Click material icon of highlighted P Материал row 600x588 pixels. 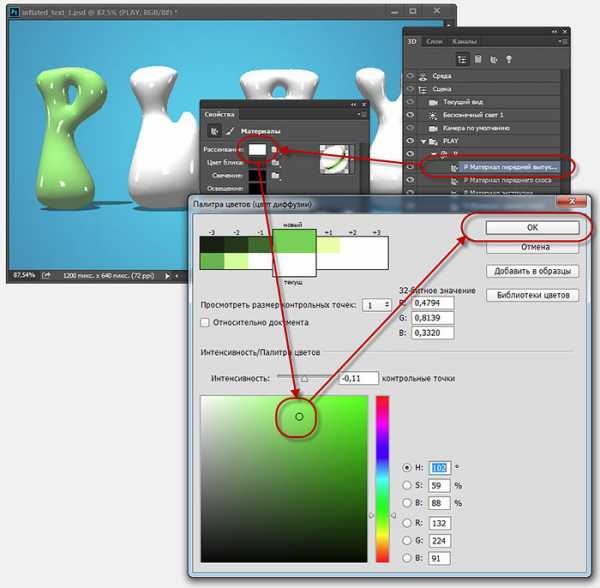tap(454, 168)
